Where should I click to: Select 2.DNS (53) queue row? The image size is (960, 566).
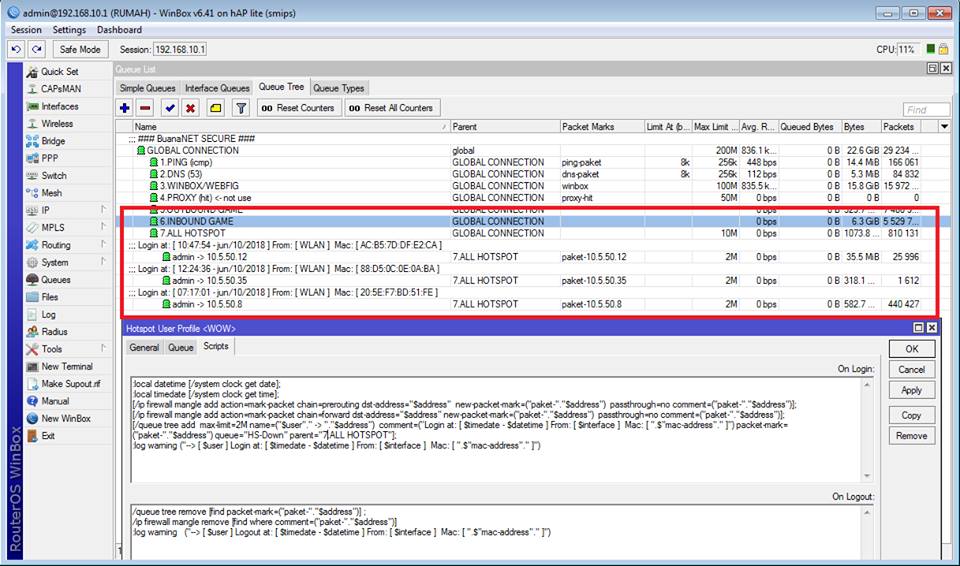pos(527,174)
